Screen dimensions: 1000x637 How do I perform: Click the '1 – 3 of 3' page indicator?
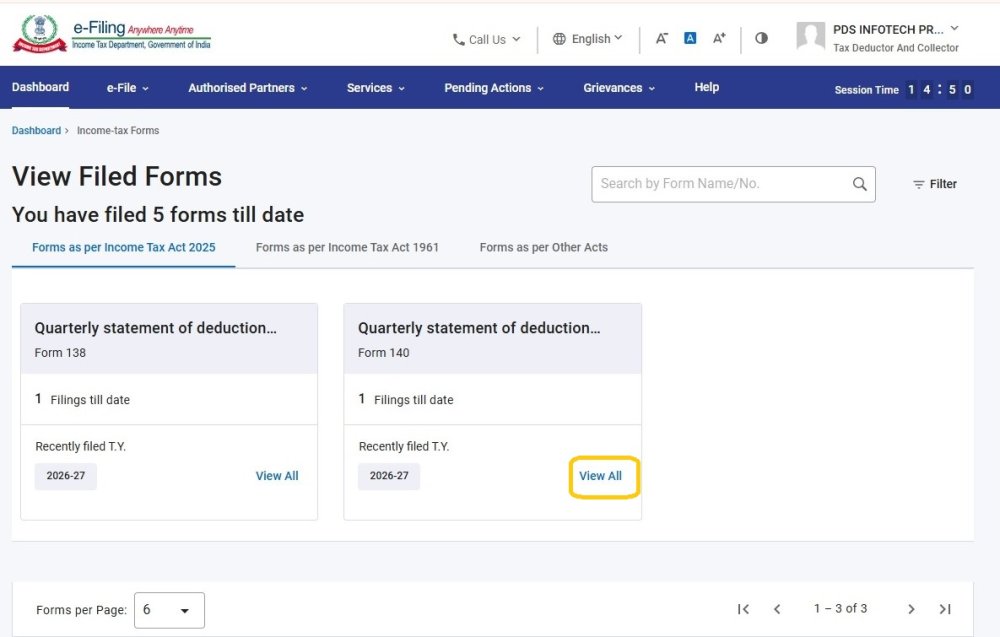[x=841, y=609]
